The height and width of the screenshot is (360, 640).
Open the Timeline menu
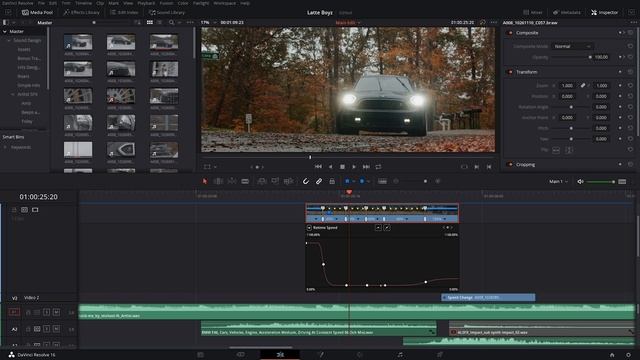[x=83, y=3]
